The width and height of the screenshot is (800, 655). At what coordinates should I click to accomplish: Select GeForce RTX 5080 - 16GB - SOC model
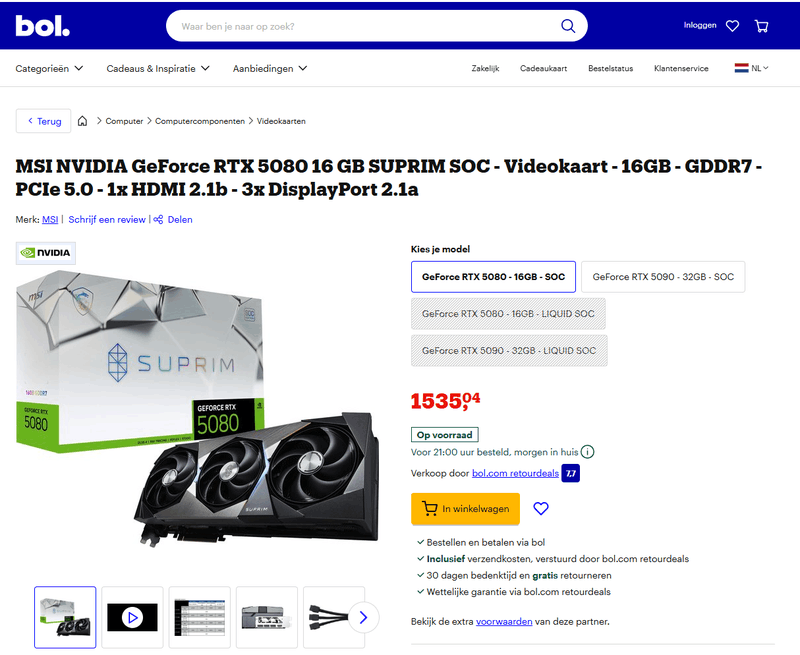point(493,277)
